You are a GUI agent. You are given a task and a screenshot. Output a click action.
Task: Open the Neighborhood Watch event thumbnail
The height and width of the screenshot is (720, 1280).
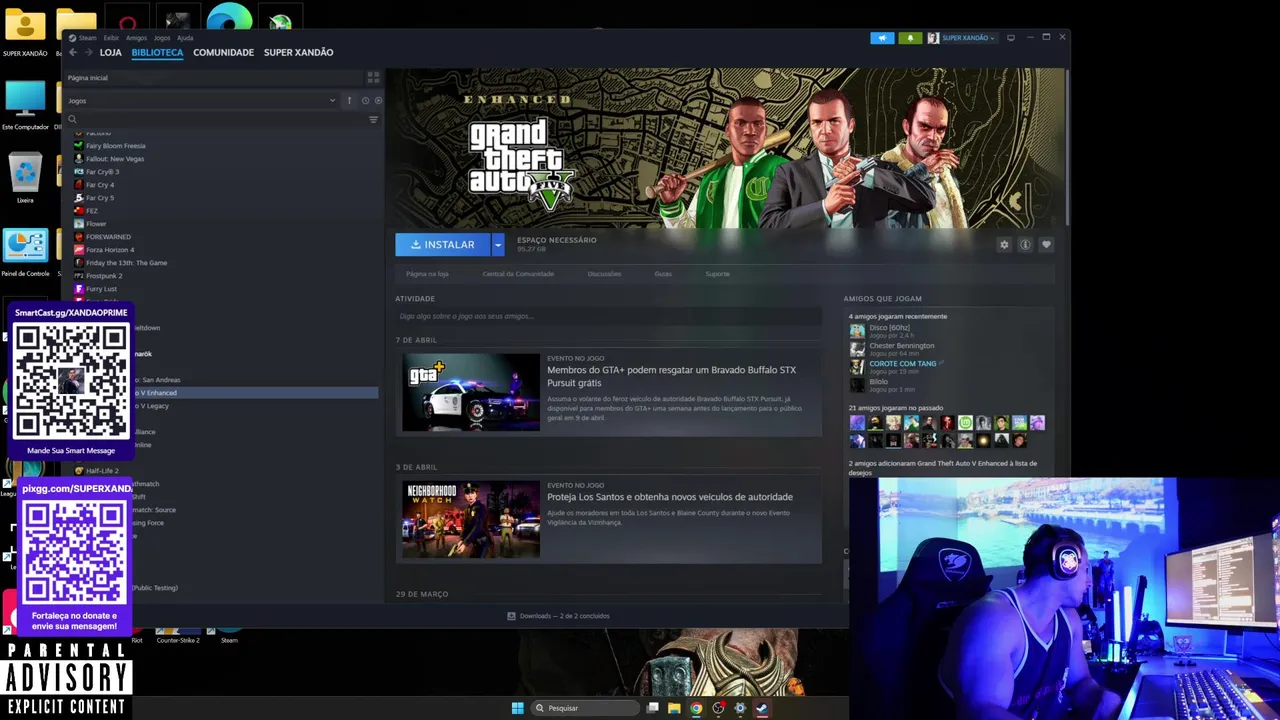471,520
